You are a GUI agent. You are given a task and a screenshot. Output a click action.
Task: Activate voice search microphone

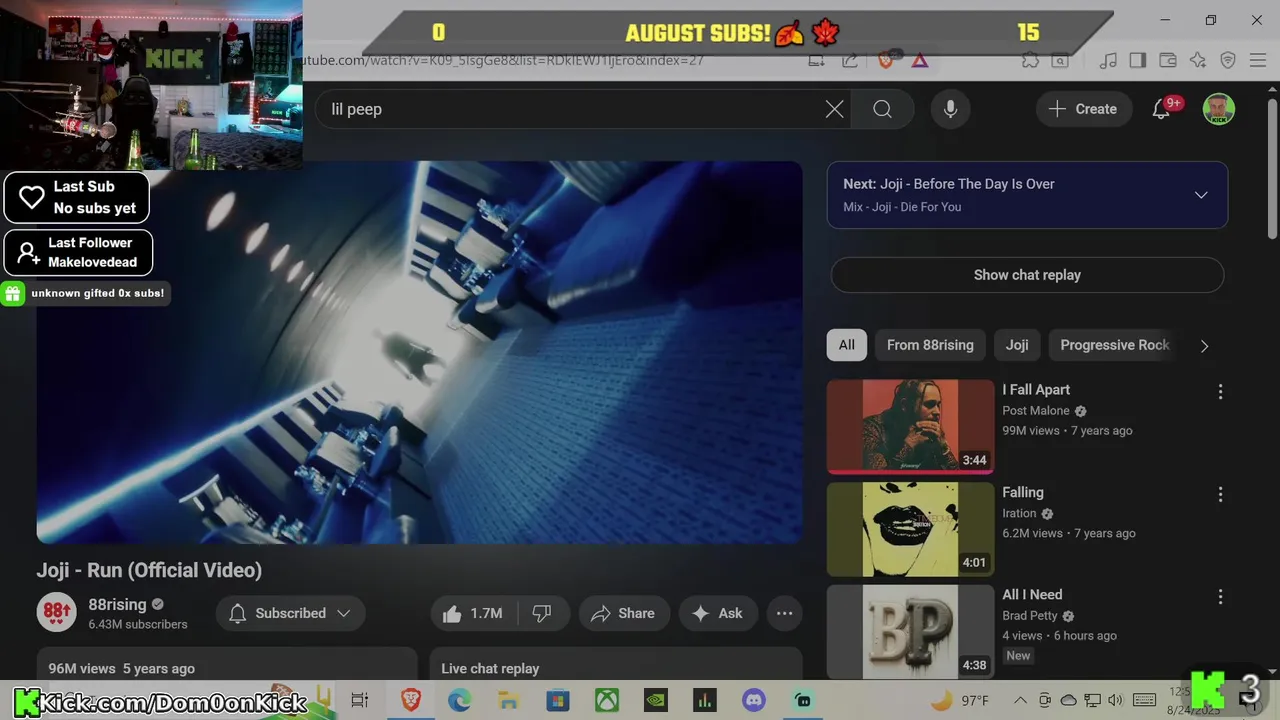[950, 109]
